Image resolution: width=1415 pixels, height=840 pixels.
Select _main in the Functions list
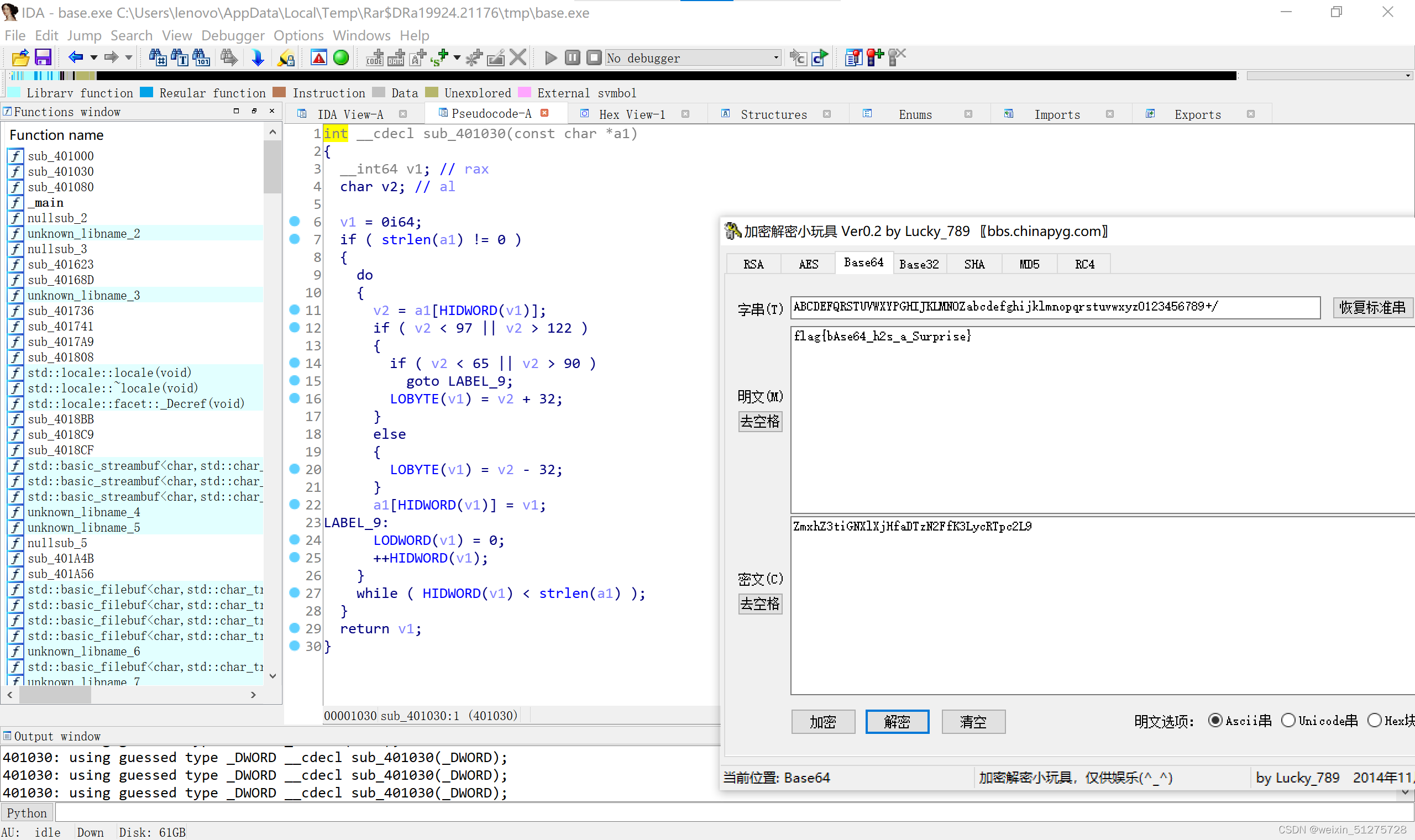[x=46, y=203]
